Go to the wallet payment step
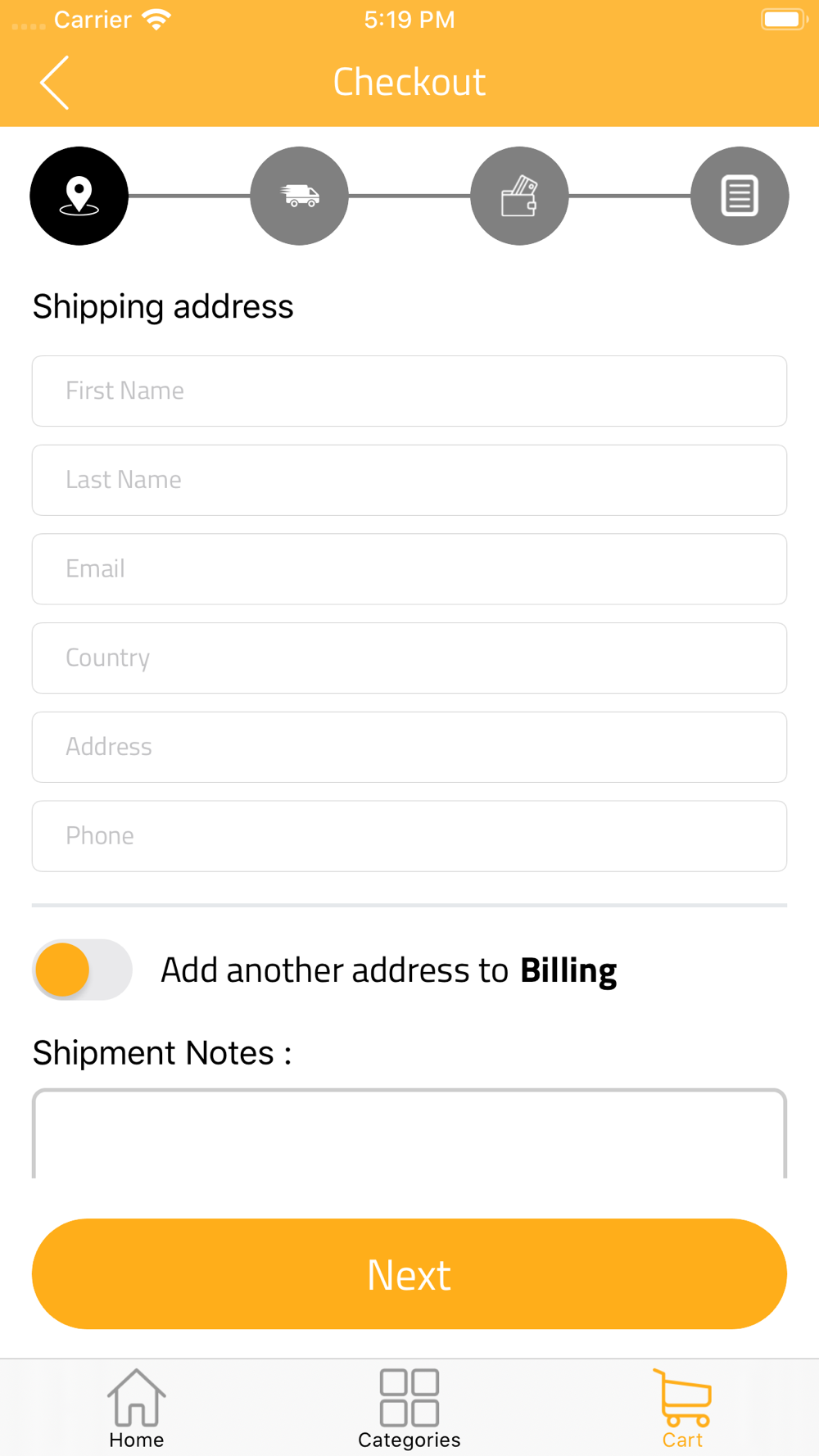Viewport: 819px width, 1456px height. [519, 196]
